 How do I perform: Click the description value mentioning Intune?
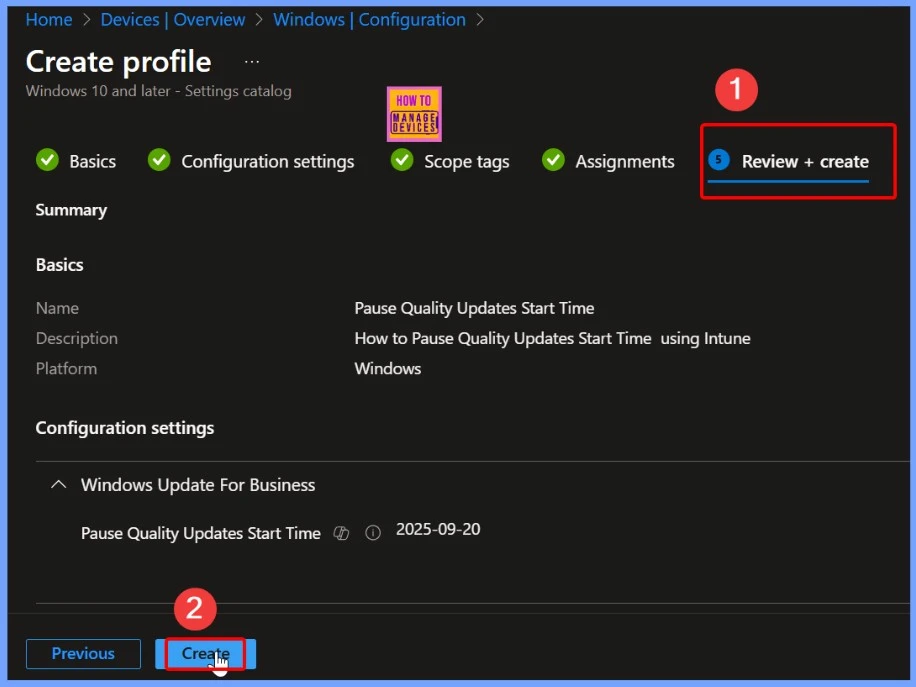click(x=552, y=338)
